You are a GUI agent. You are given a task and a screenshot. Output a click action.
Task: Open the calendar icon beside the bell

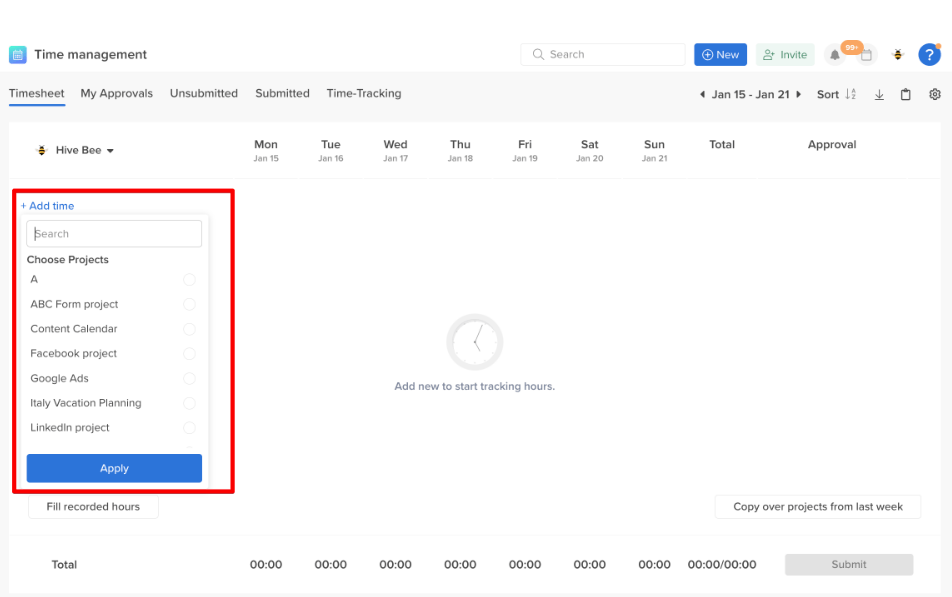click(866, 55)
